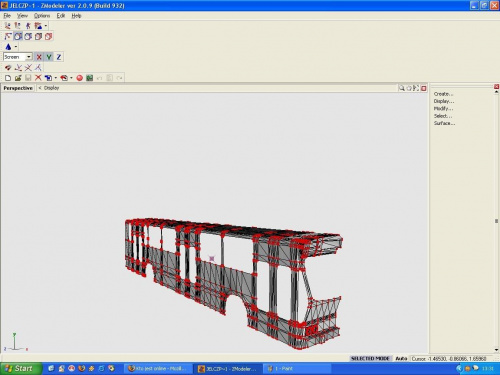Click the viewport zoom extents icon

pos(416,88)
